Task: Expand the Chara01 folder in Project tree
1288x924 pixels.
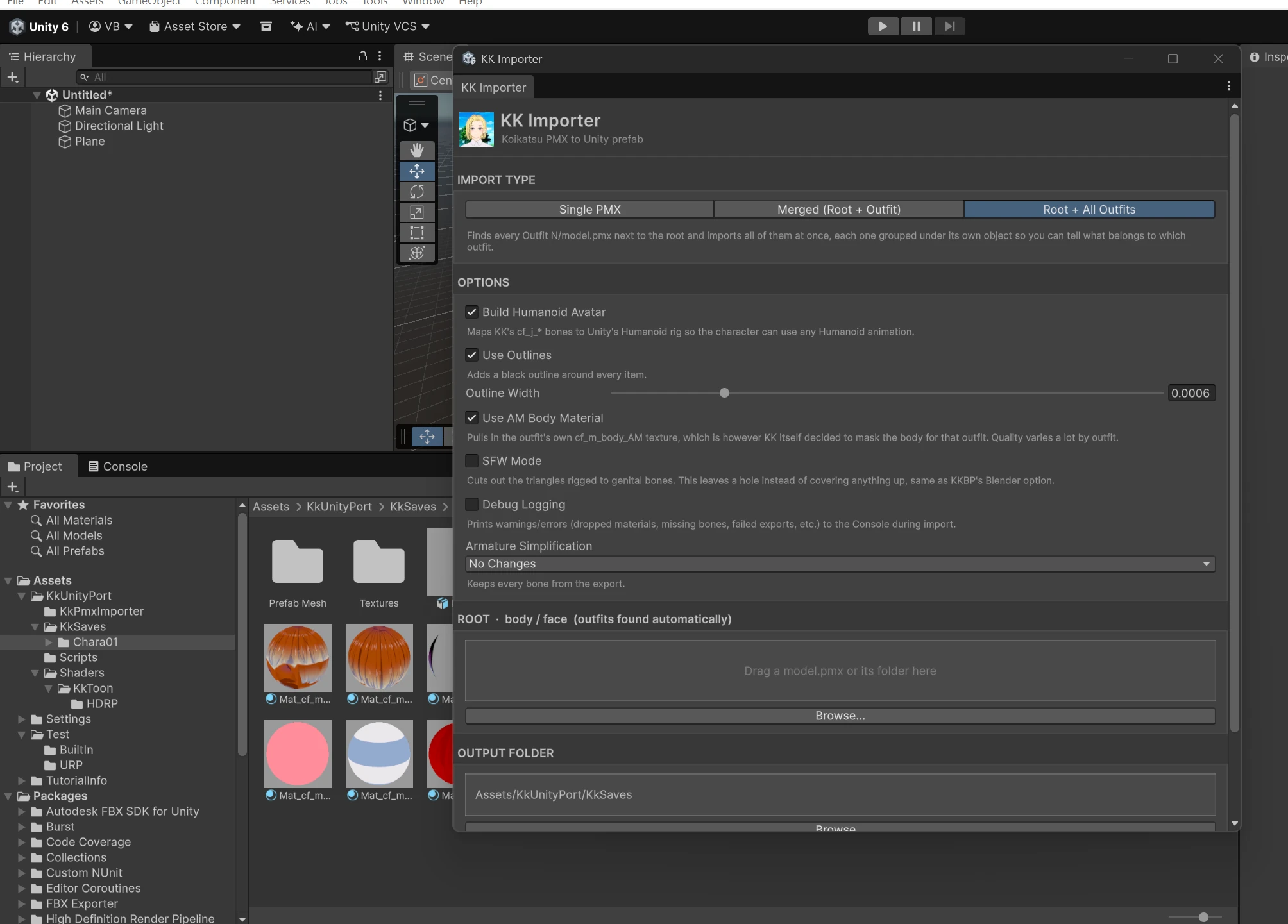Action: (49, 643)
